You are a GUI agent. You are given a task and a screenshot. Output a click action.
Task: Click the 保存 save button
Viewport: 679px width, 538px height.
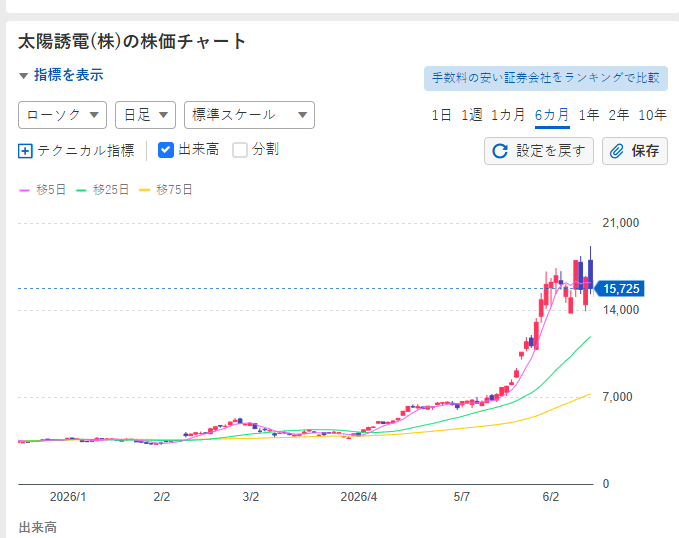(635, 151)
